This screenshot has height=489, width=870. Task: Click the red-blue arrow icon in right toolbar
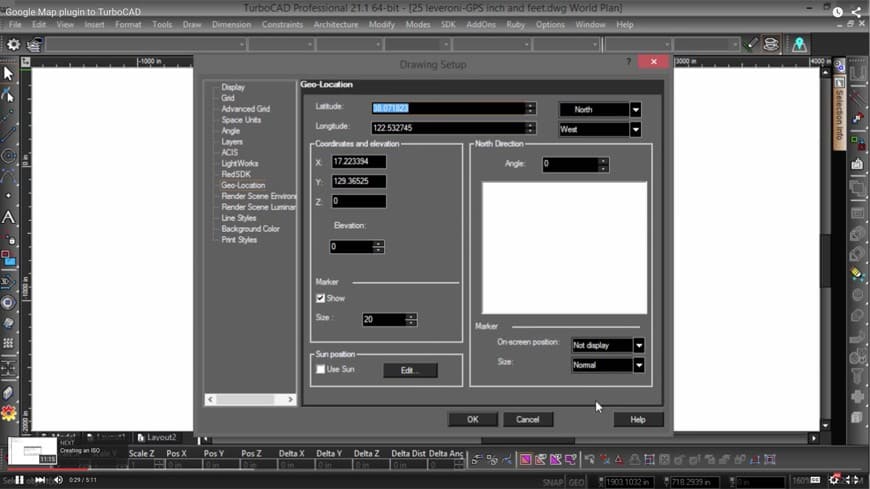[x=857, y=118]
